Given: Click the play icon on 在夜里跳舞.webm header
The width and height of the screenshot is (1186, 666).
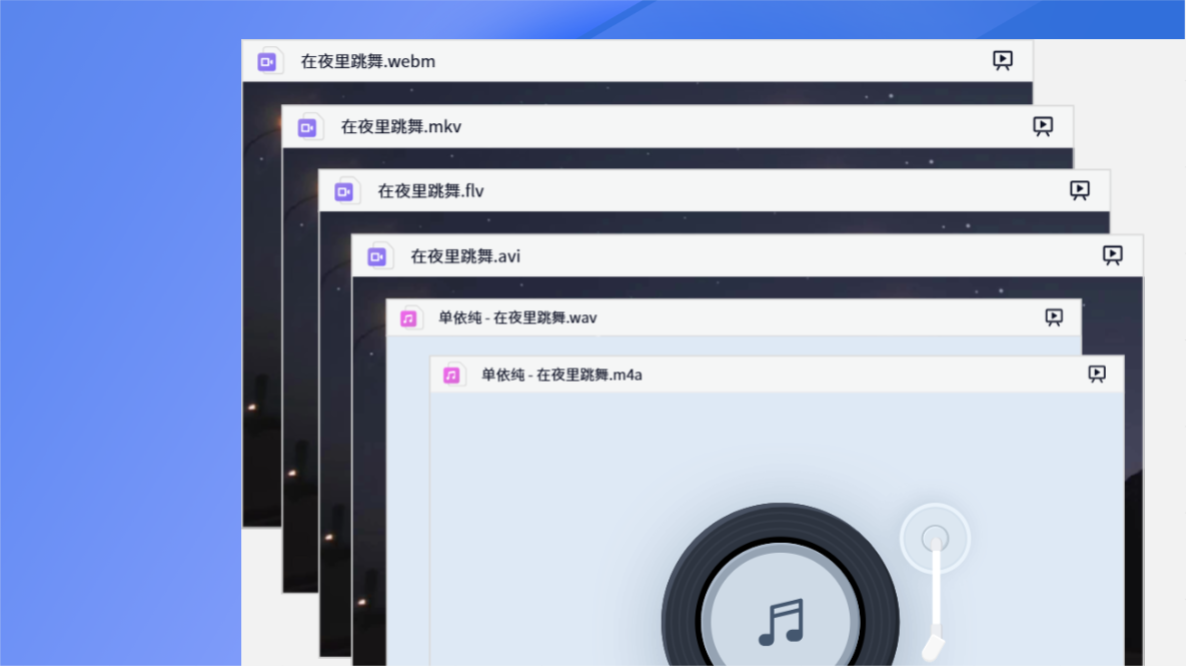Looking at the screenshot, I should (1002, 60).
